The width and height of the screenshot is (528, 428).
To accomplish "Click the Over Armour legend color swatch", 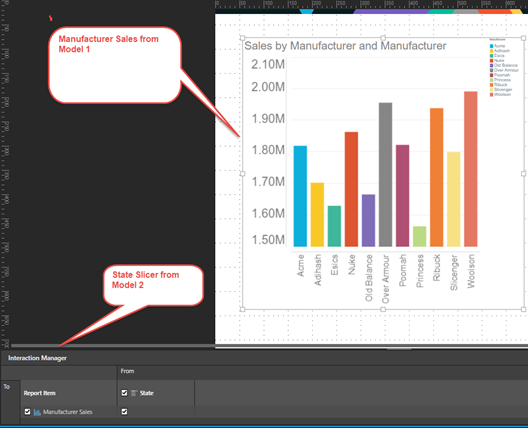I will pos(492,70).
